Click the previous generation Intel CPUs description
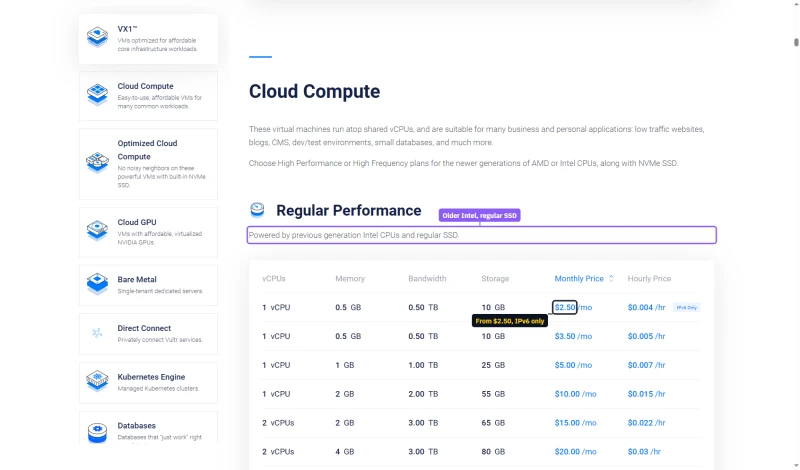 [x=354, y=235]
